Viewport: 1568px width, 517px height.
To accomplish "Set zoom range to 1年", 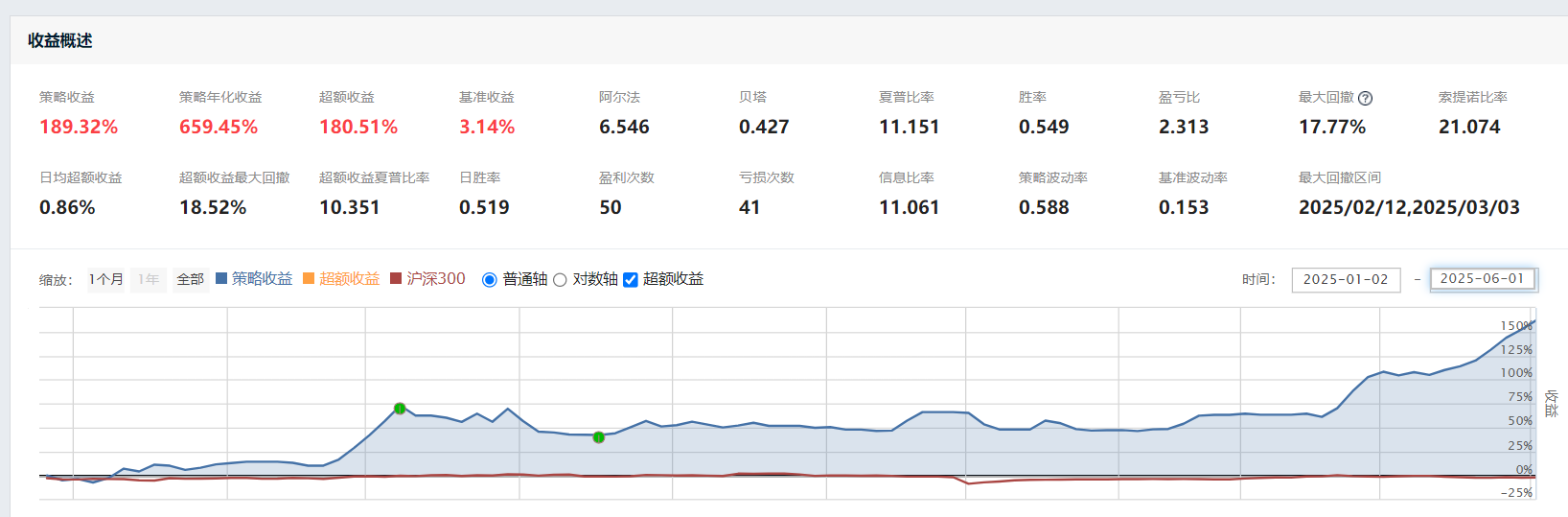I will coord(148,279).
